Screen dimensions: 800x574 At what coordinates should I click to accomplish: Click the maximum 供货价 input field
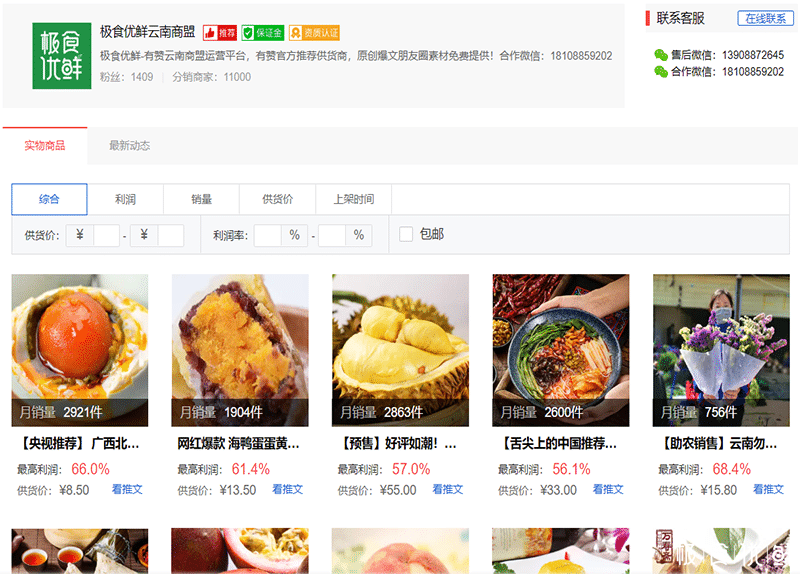pyautogui.click(x=170, y=235)
